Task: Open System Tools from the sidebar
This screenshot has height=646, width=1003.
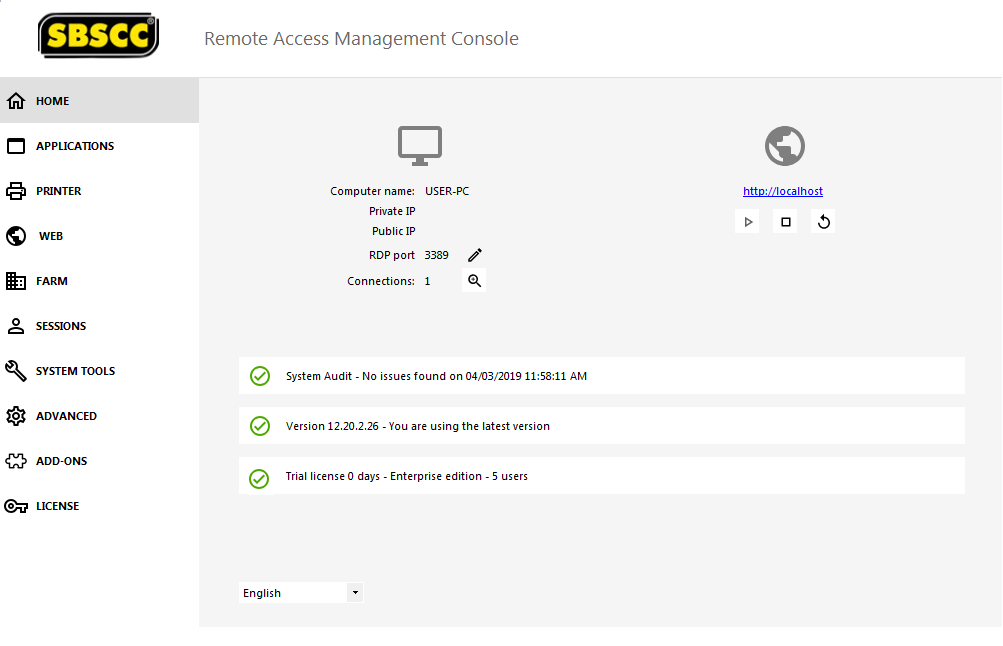Action: pos(75,371)
